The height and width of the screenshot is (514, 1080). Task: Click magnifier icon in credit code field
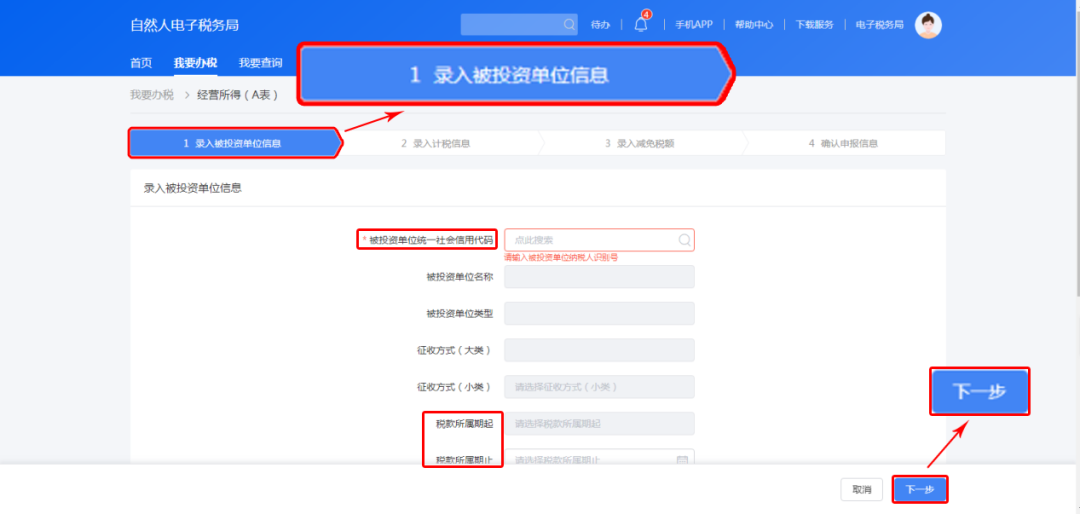(685, 240)
